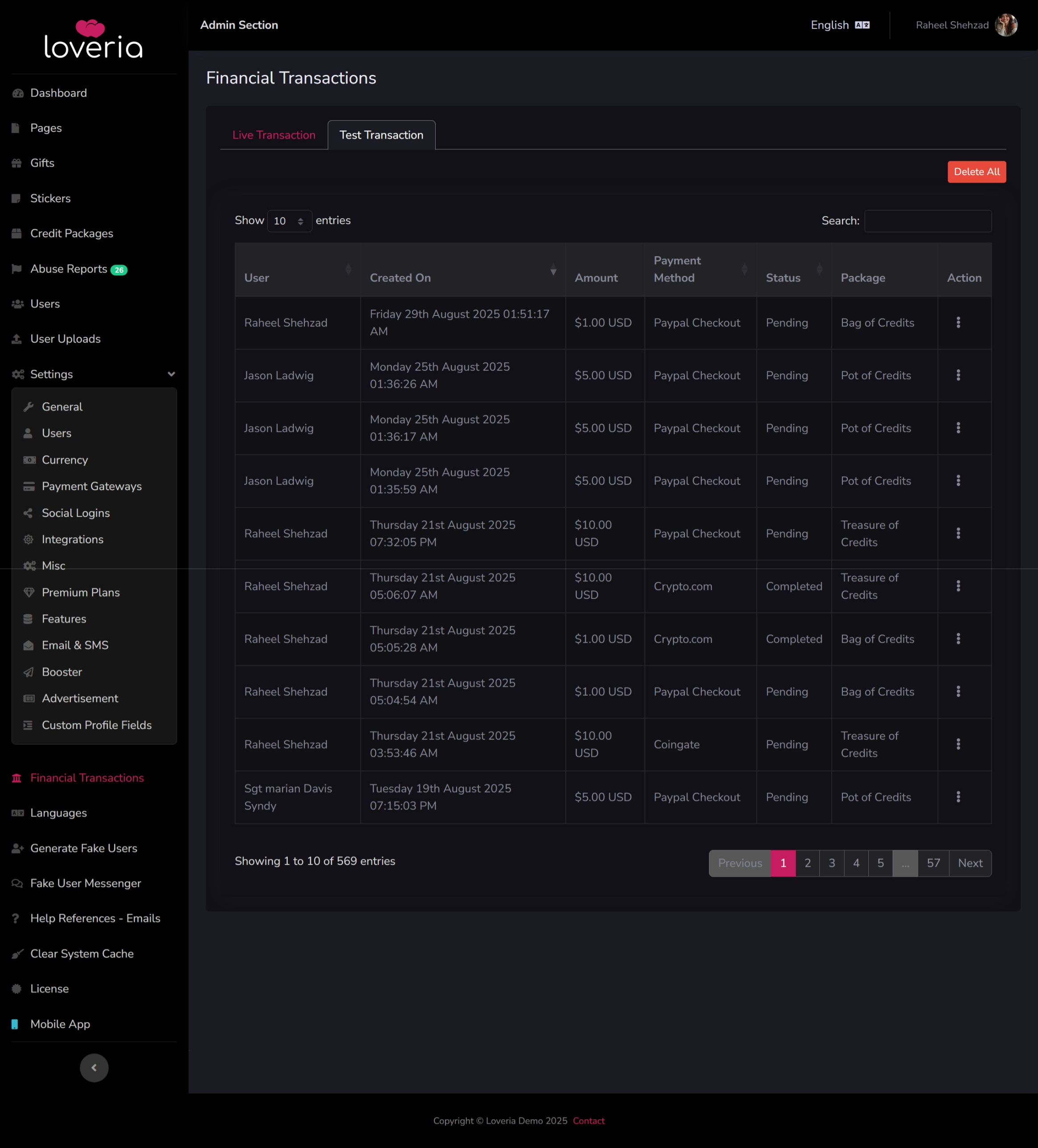Collapse the Settings submenu chevron

171,374
